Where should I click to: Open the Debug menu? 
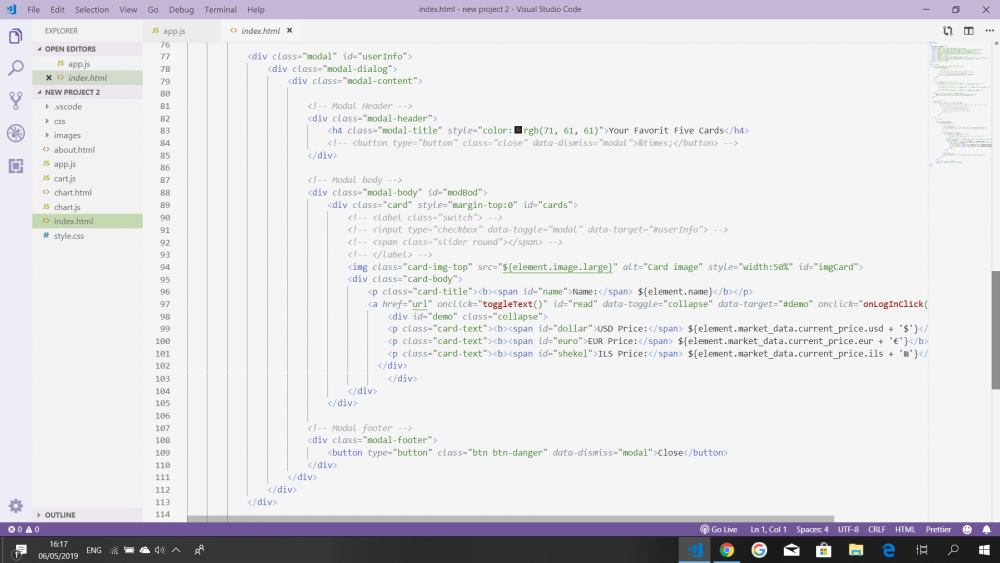click(181, 10)
